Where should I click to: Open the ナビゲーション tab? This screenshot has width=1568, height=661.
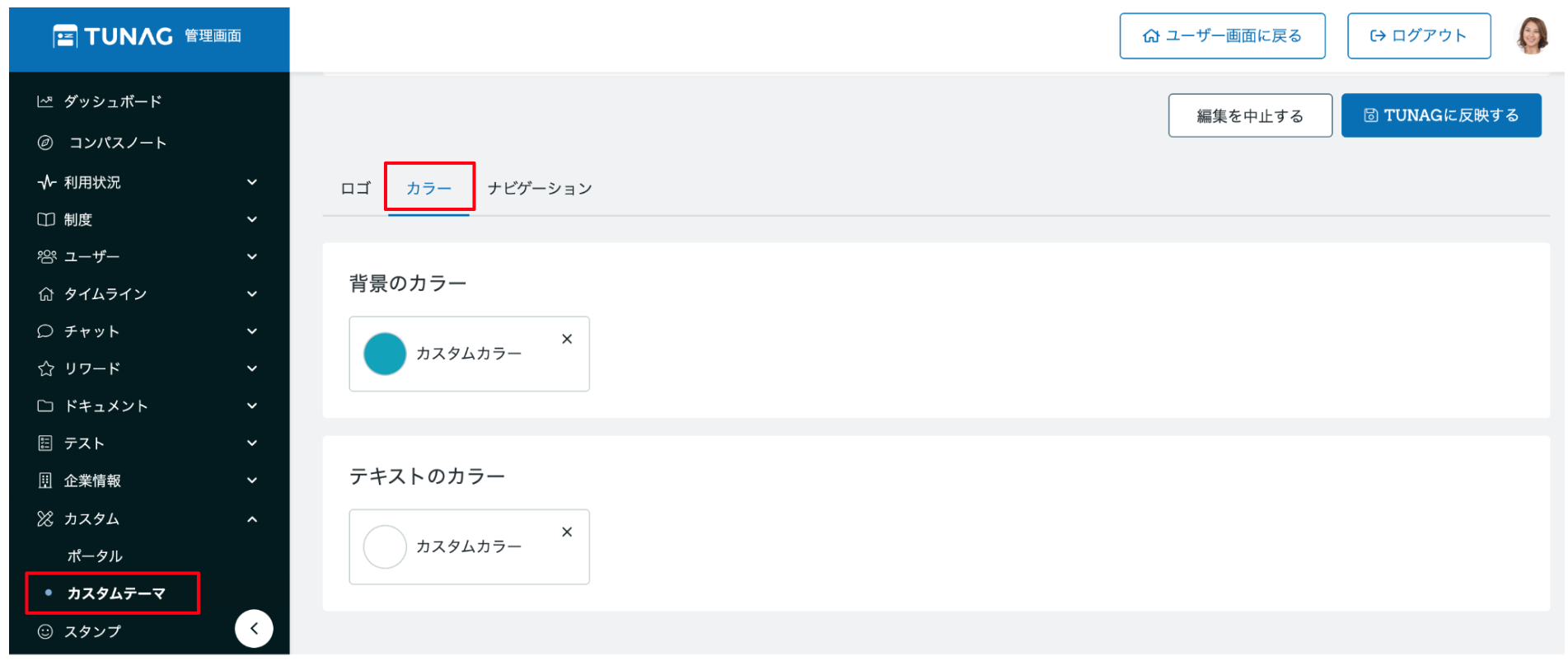(541, 187)
